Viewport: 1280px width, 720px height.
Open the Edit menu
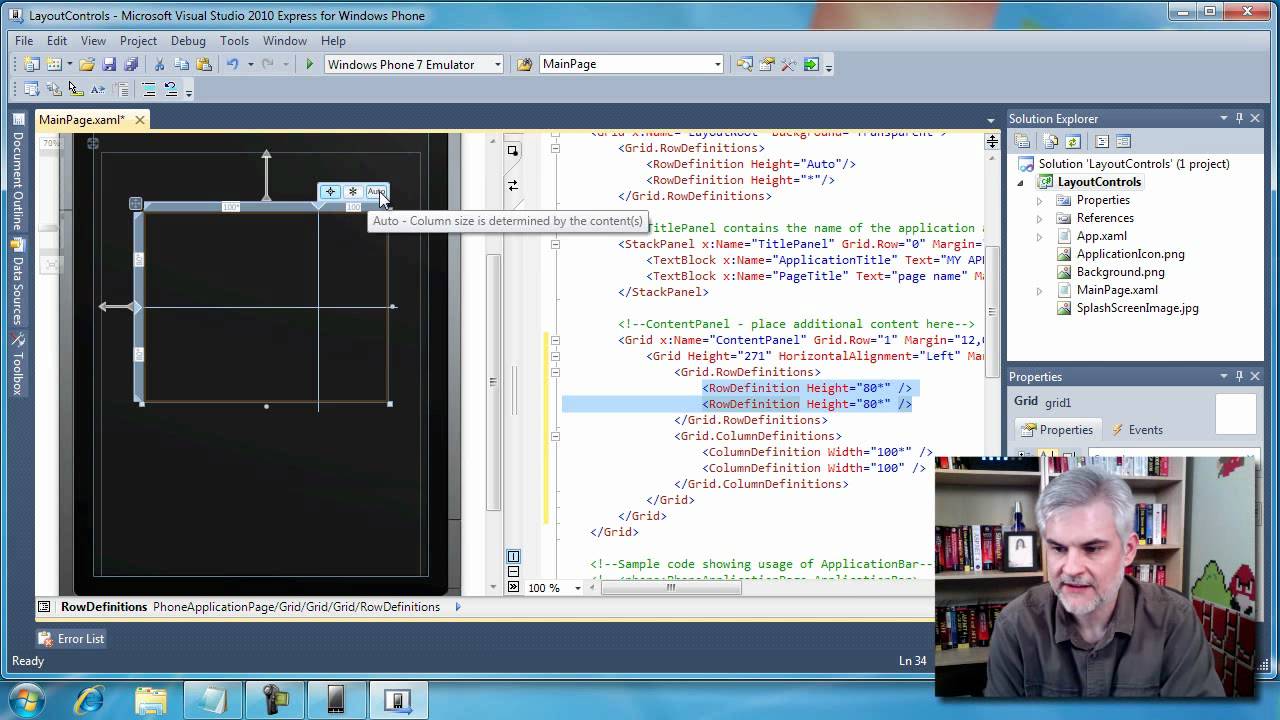coord(57,41)
